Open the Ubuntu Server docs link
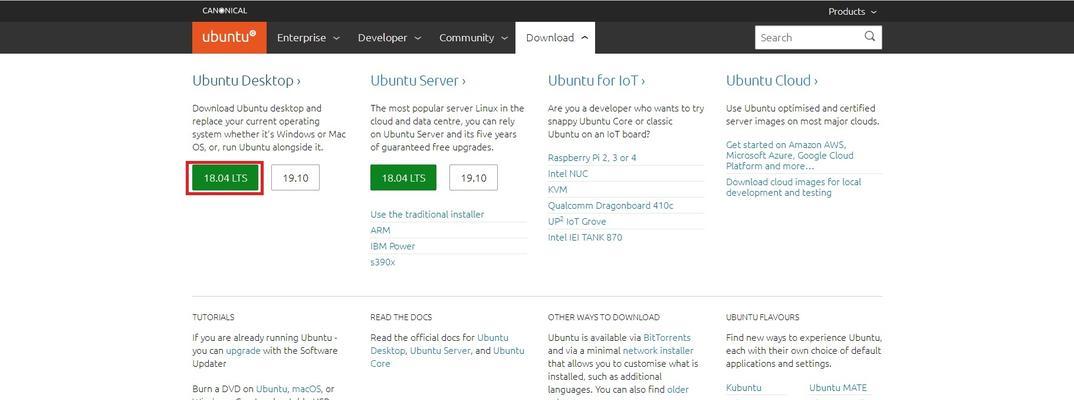The height and width of the screenshot is (400, 1074). pyautogui.click(x=440, y=351)
